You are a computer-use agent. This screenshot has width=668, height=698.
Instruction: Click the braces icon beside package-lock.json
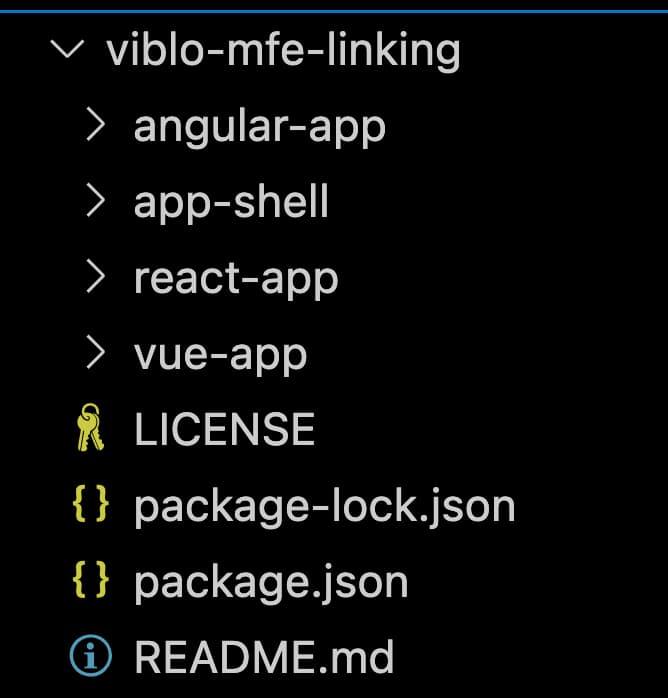[x=91, y=506]
